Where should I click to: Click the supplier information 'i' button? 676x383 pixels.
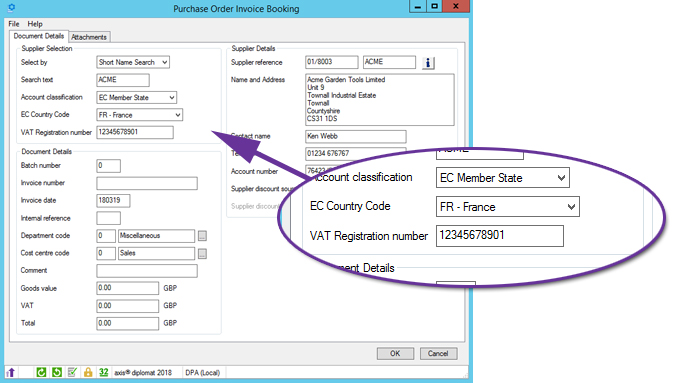(428, 63)
